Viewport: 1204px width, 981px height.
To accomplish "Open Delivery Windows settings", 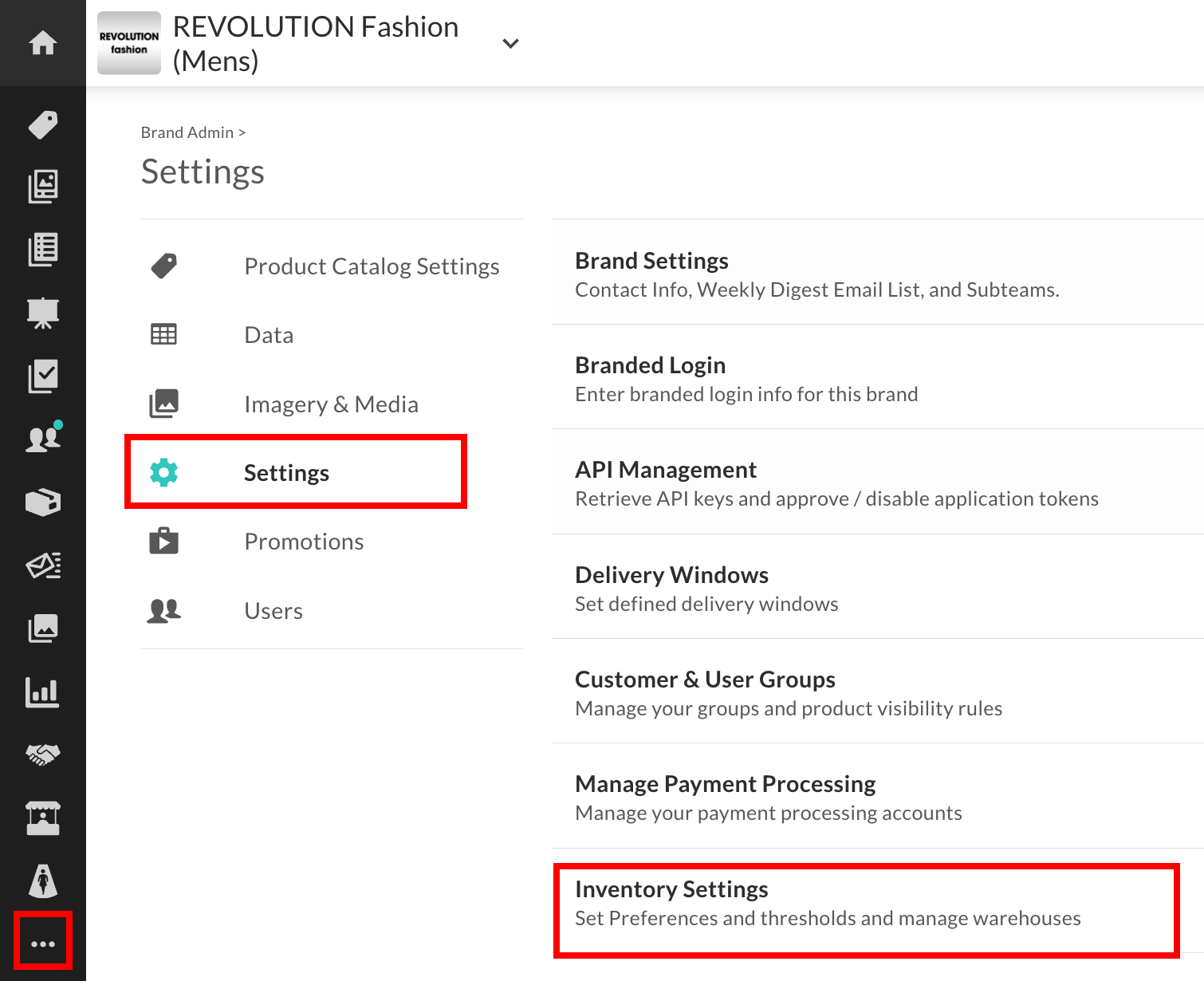I will (x=671, y=575).
